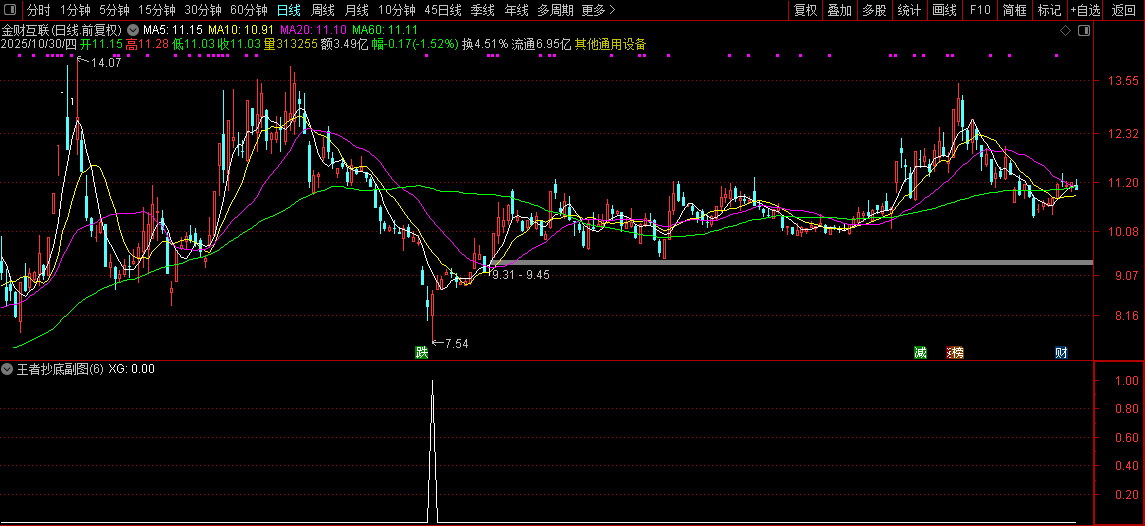
Task: Expand the 王者抄底副图 sub-indicator dropdown
Action: coord(7,369)
